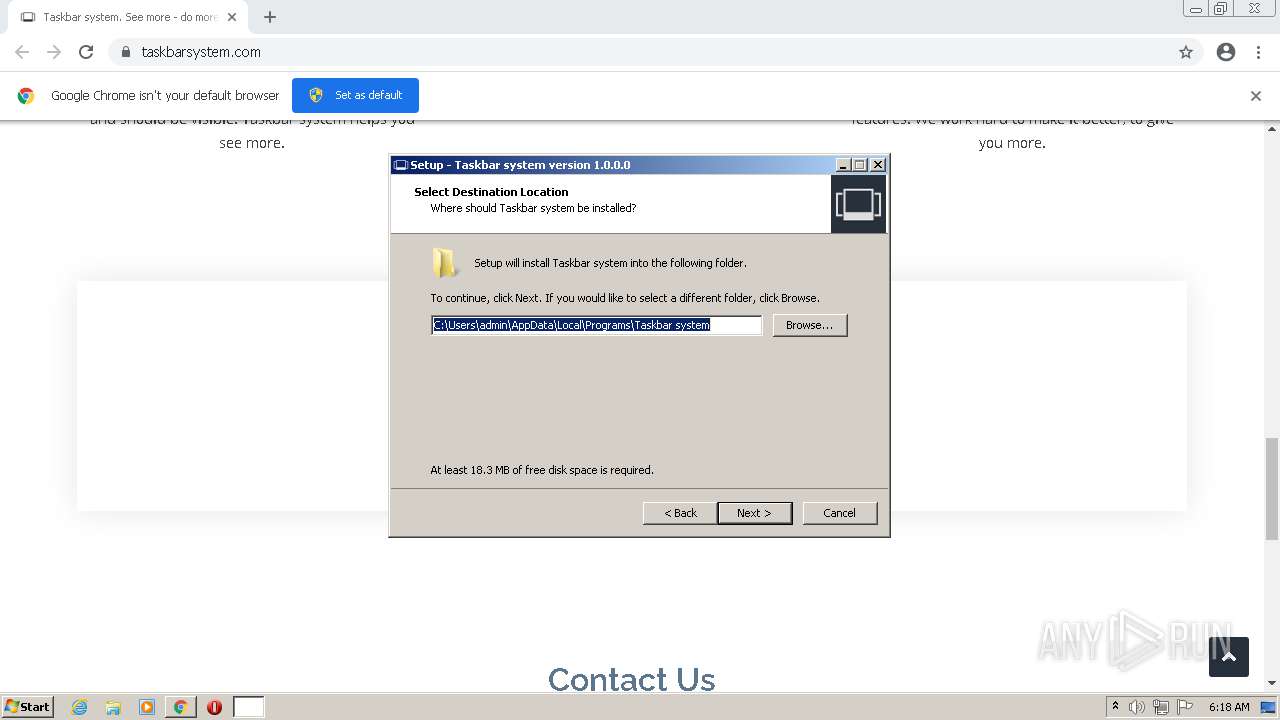Click the Chrome taskbar icon
This screenshot has width=1280, height=720.
click(x=180, y=707)
